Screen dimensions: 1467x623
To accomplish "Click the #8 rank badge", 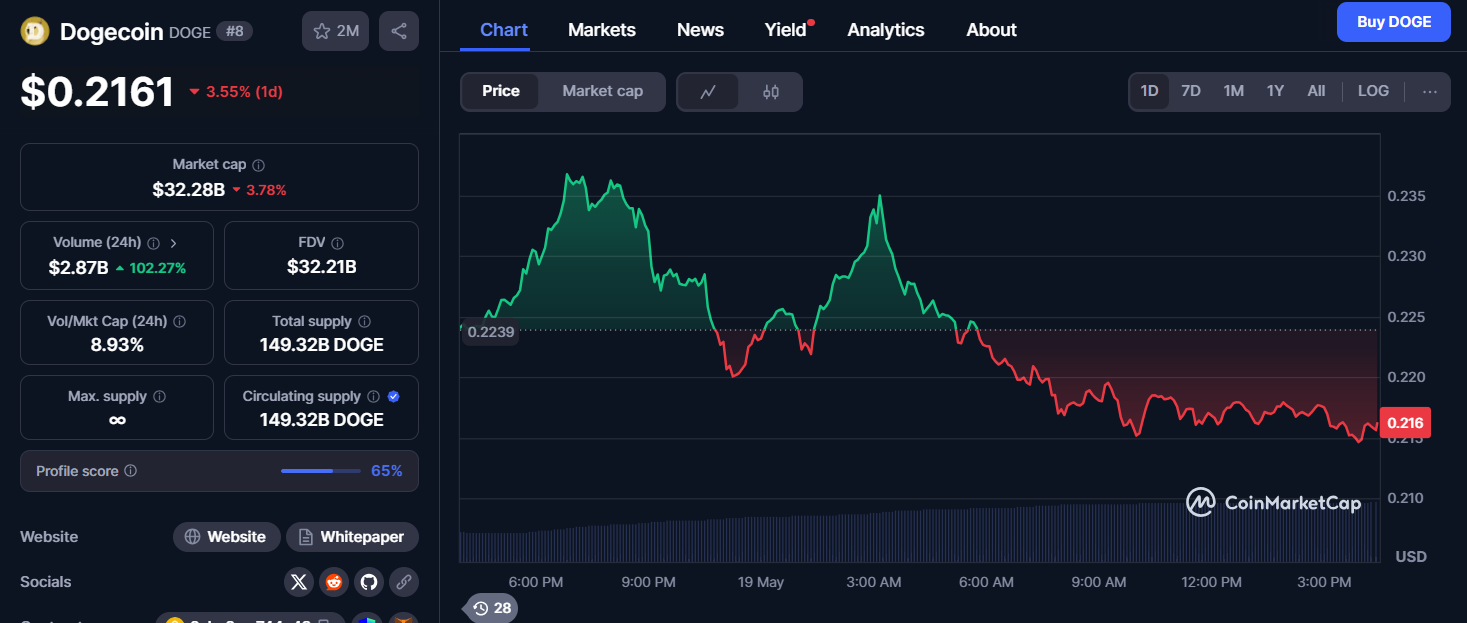I will click(235, 32).
